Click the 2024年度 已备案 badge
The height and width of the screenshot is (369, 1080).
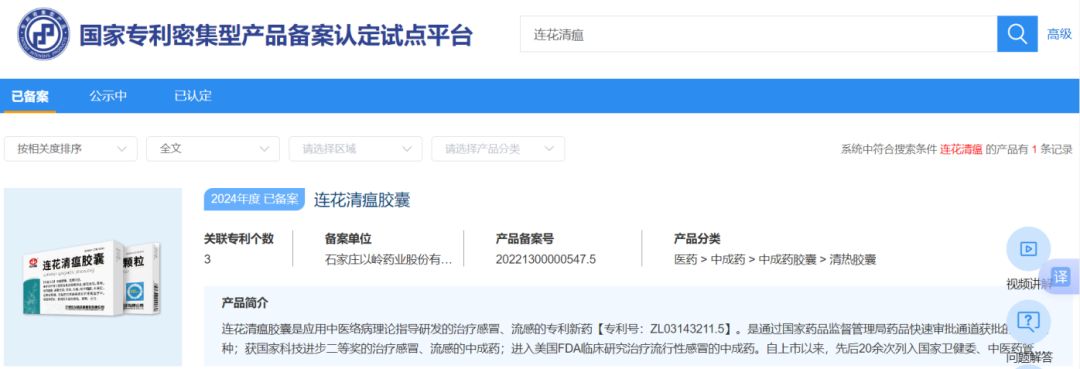254,200
